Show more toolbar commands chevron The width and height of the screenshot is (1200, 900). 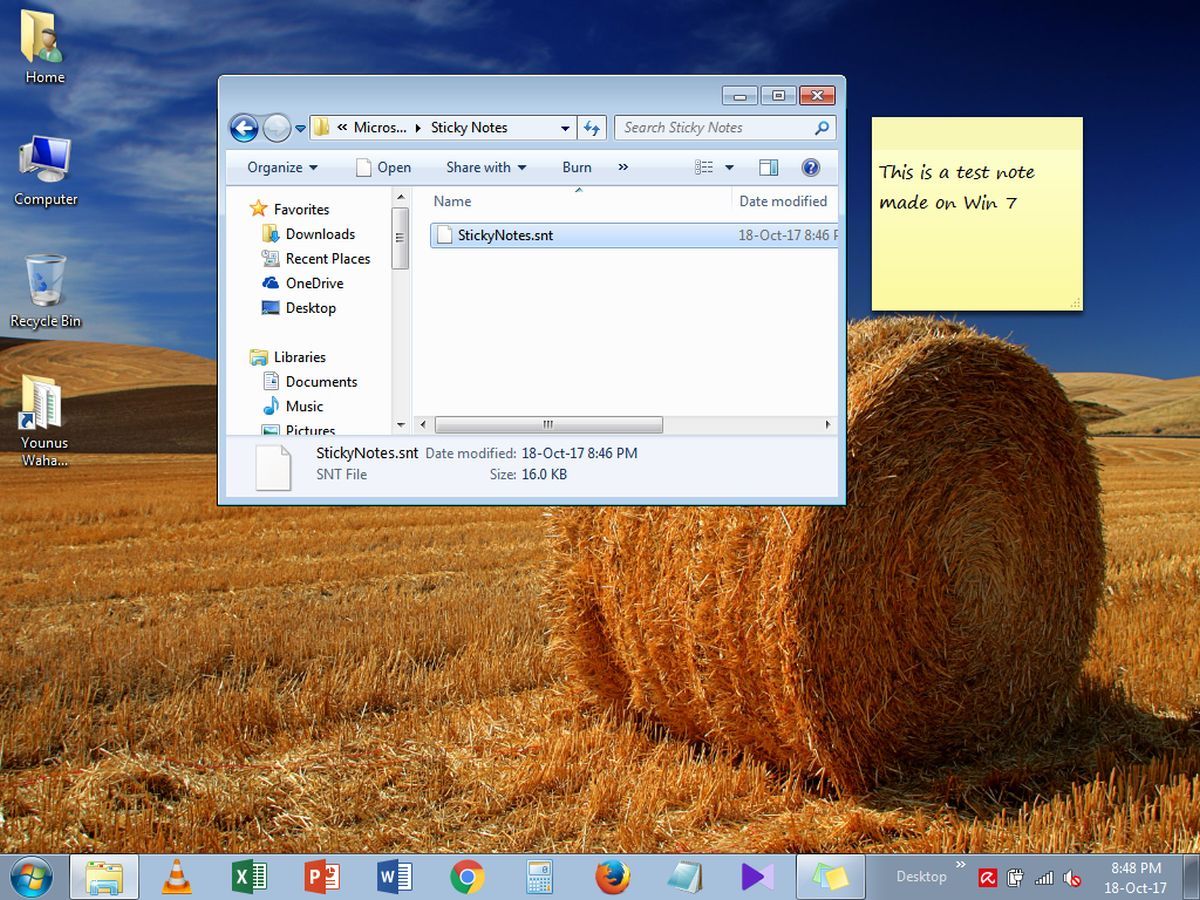coord(623,167)
